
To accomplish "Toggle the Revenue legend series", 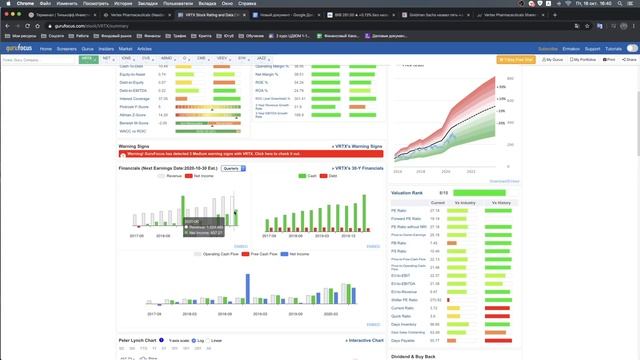I will tap(169, 176).
